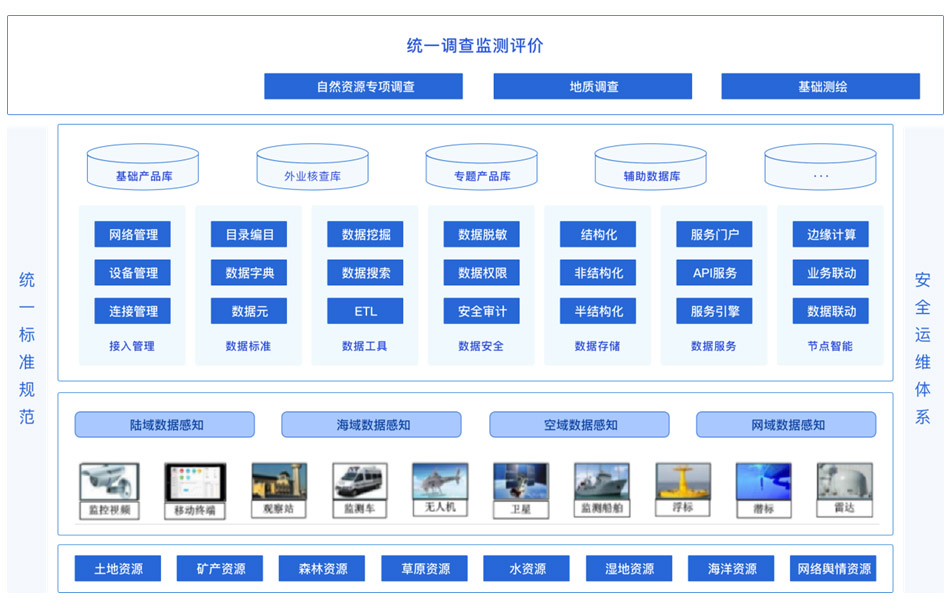The image size is (951, 616).
Task: Select the 潜标 submerged buoy icon
Action: pos(763,483)
